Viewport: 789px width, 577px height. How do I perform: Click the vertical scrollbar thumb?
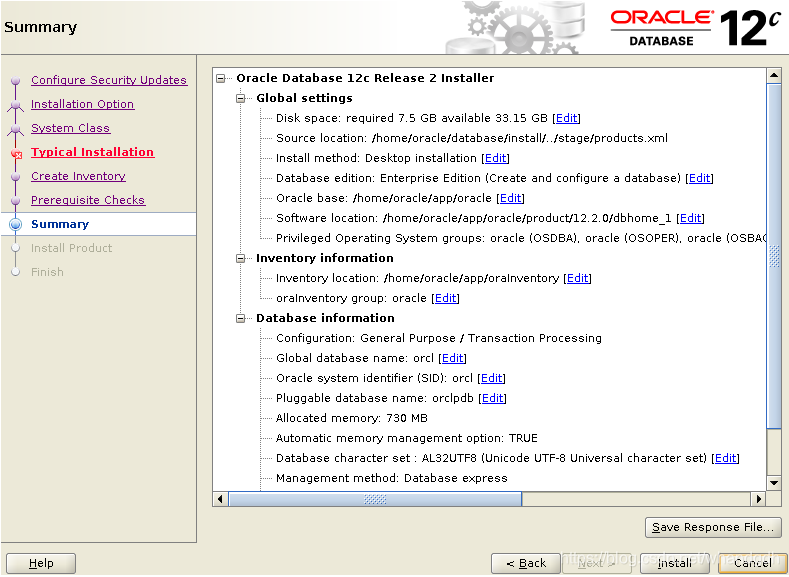click(774, 257)
